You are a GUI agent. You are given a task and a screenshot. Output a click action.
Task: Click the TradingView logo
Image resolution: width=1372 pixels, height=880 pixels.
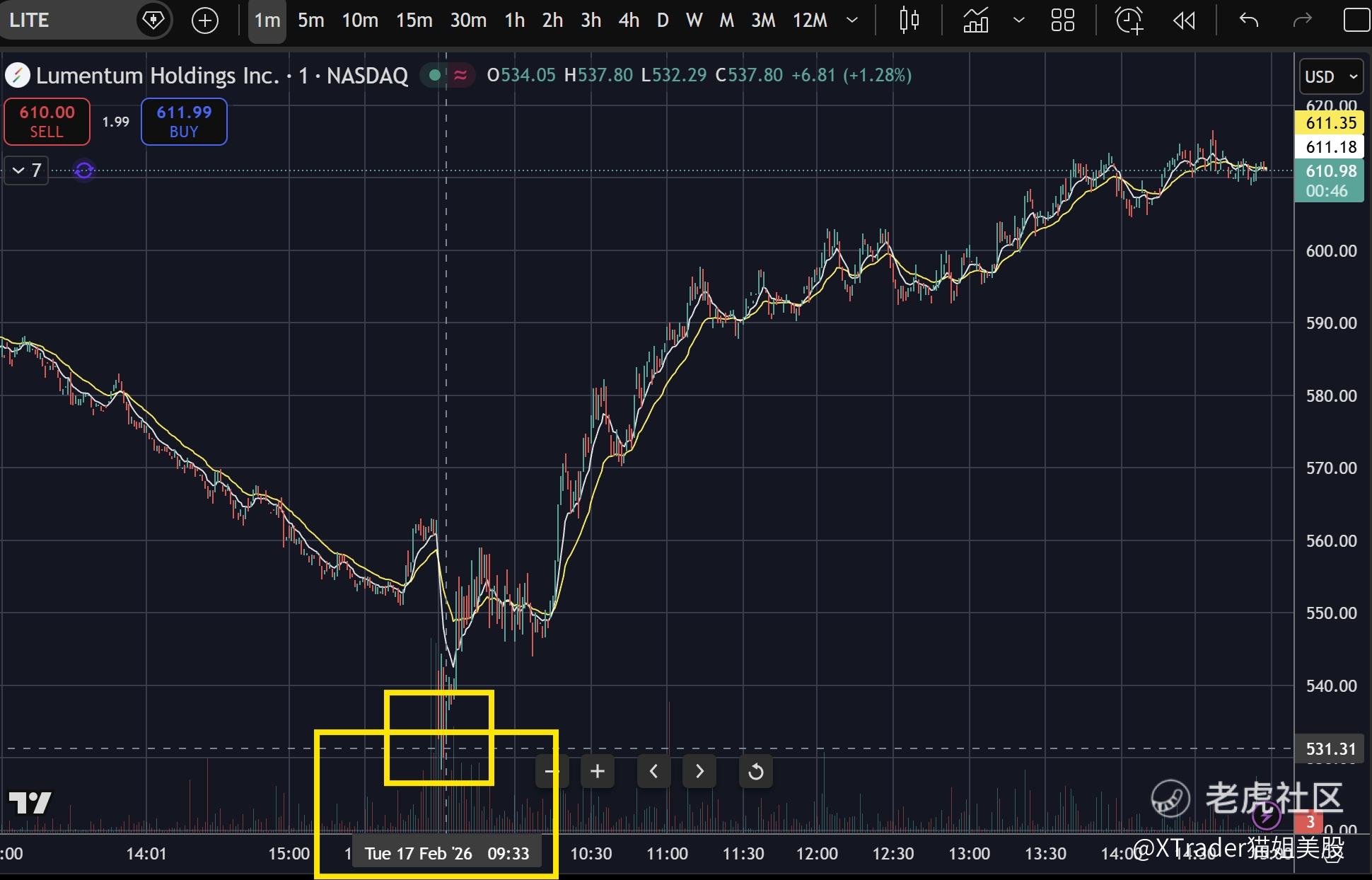coord(30,802)
